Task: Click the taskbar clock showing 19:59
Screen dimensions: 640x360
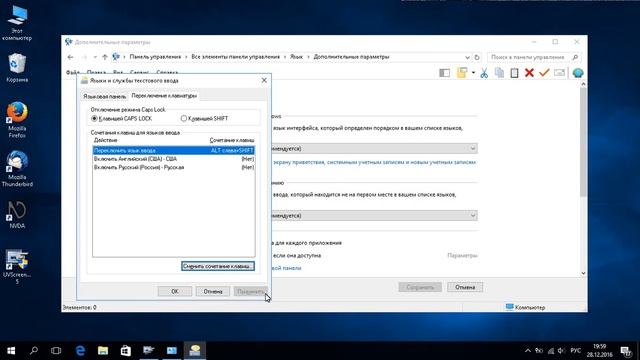Action: point(600,351)
